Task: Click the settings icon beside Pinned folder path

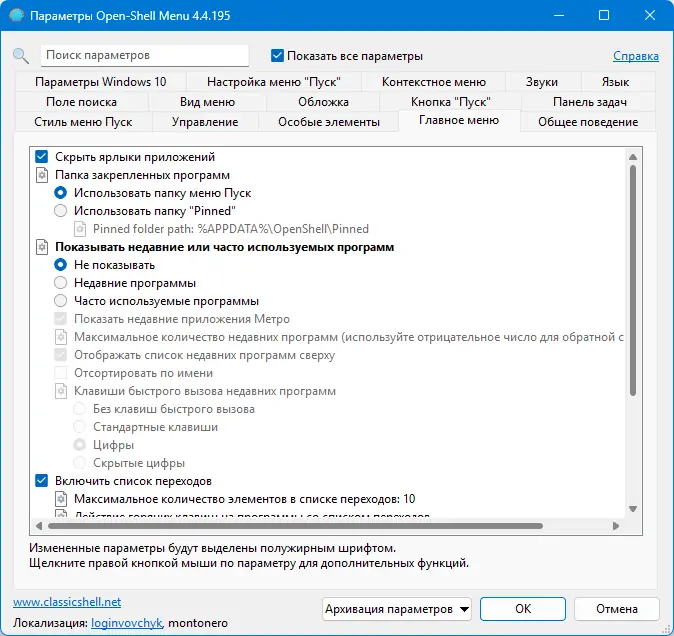Action: tap(80, 229)
